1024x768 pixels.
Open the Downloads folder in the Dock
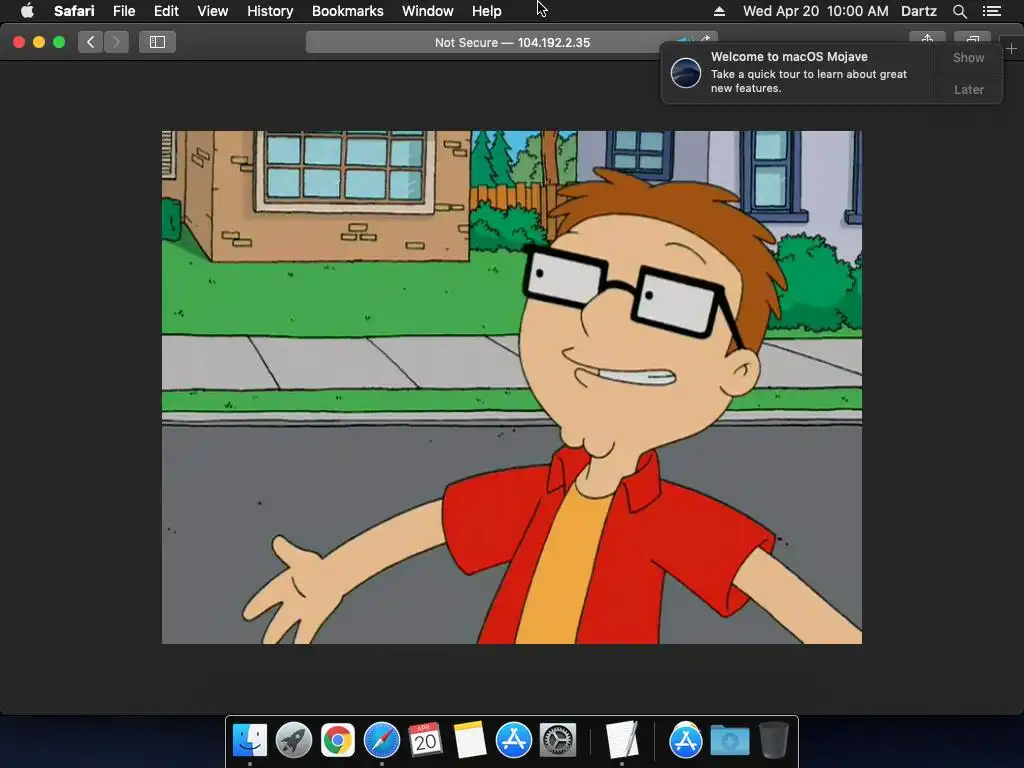[x=729, y=741]
